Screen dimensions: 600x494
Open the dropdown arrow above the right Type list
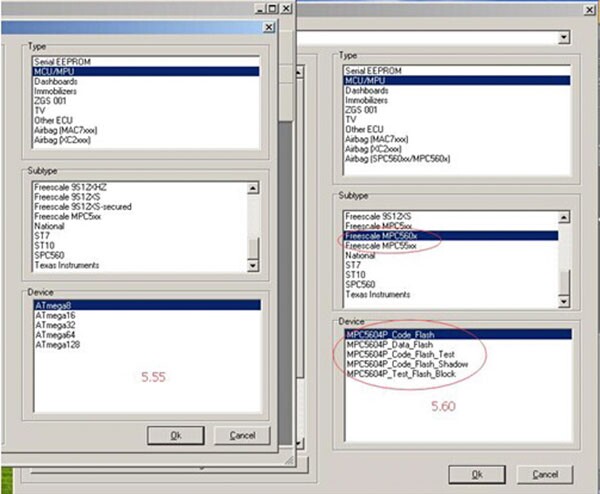(x=564, y=37)
